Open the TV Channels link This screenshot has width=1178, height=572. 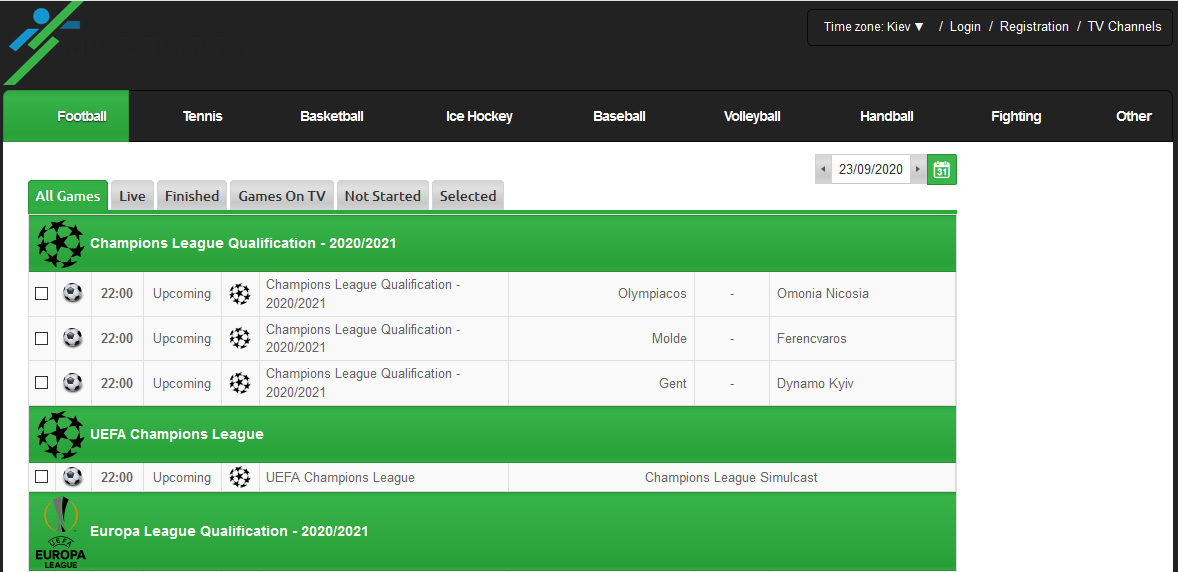coord(1125,26)
